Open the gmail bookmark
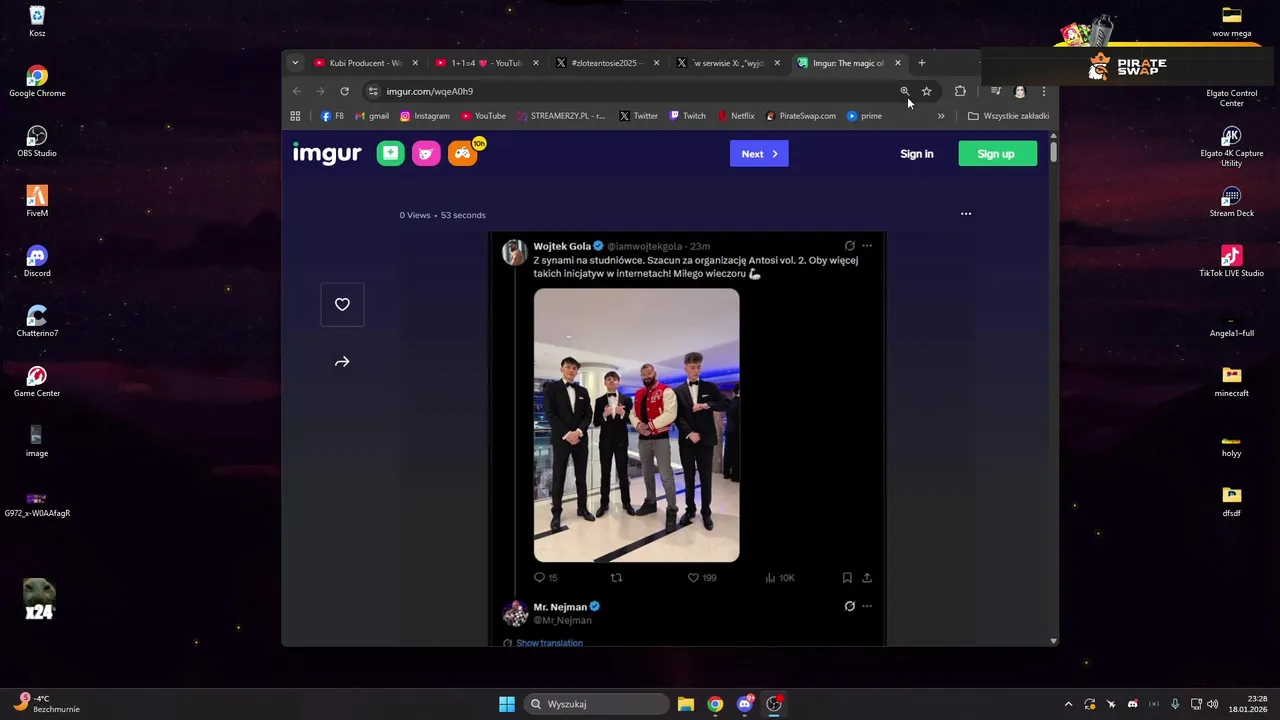Screen dimensions: 1280x720 (372, 116)
